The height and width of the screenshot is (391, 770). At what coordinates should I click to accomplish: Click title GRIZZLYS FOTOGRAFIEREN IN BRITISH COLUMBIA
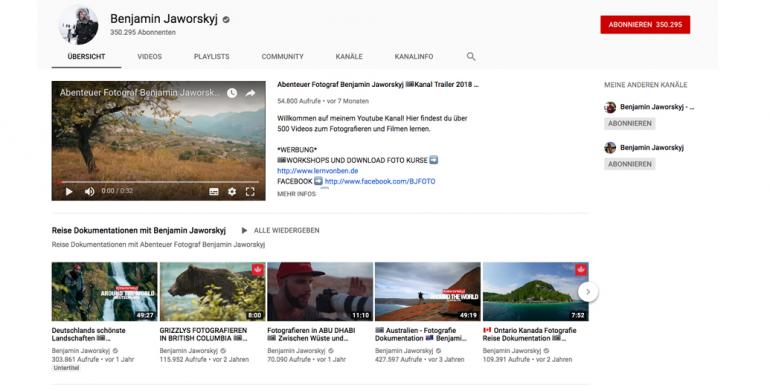click(x=203, y=335)
